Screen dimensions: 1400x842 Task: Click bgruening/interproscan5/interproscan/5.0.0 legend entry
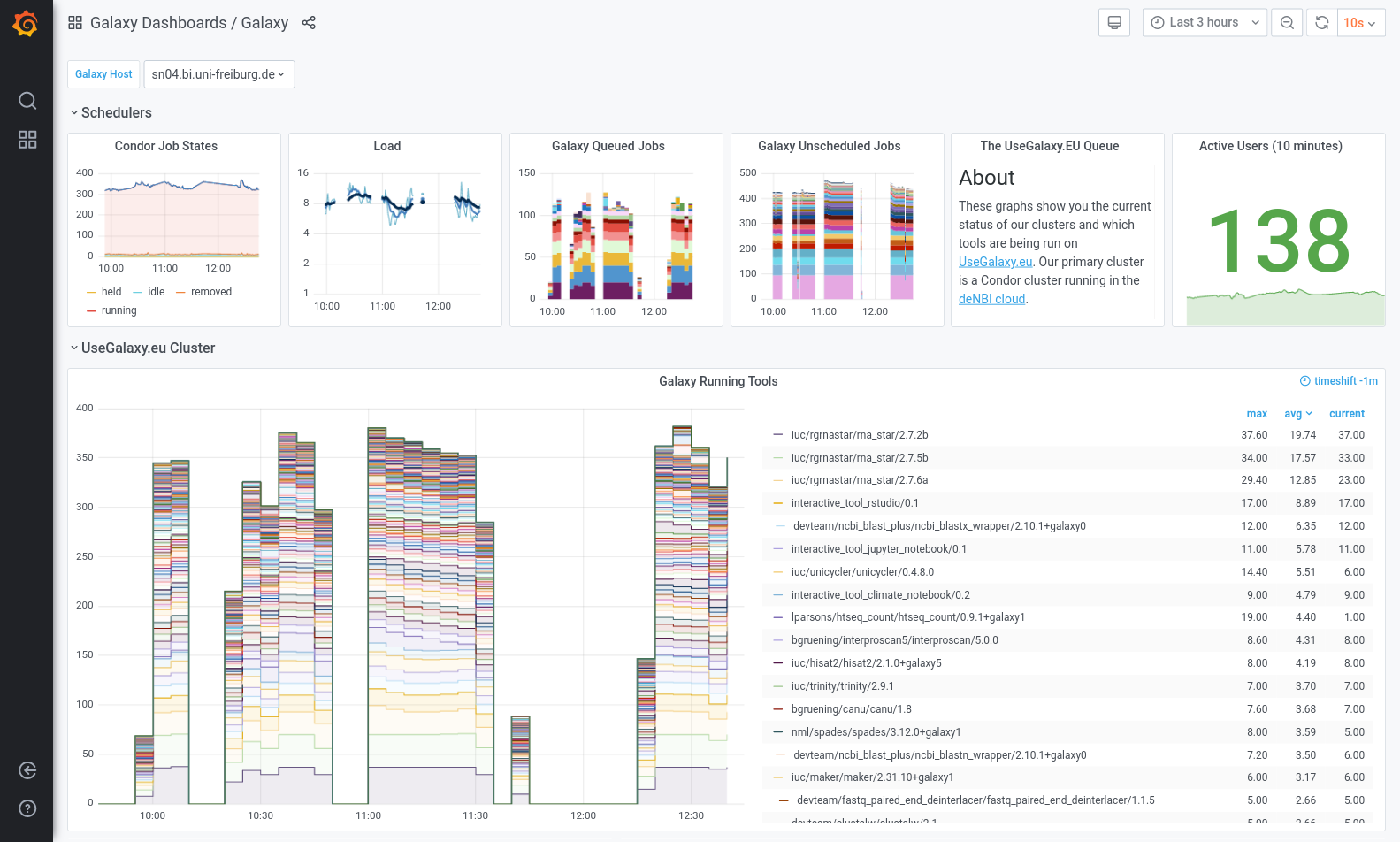pos(894,640)
